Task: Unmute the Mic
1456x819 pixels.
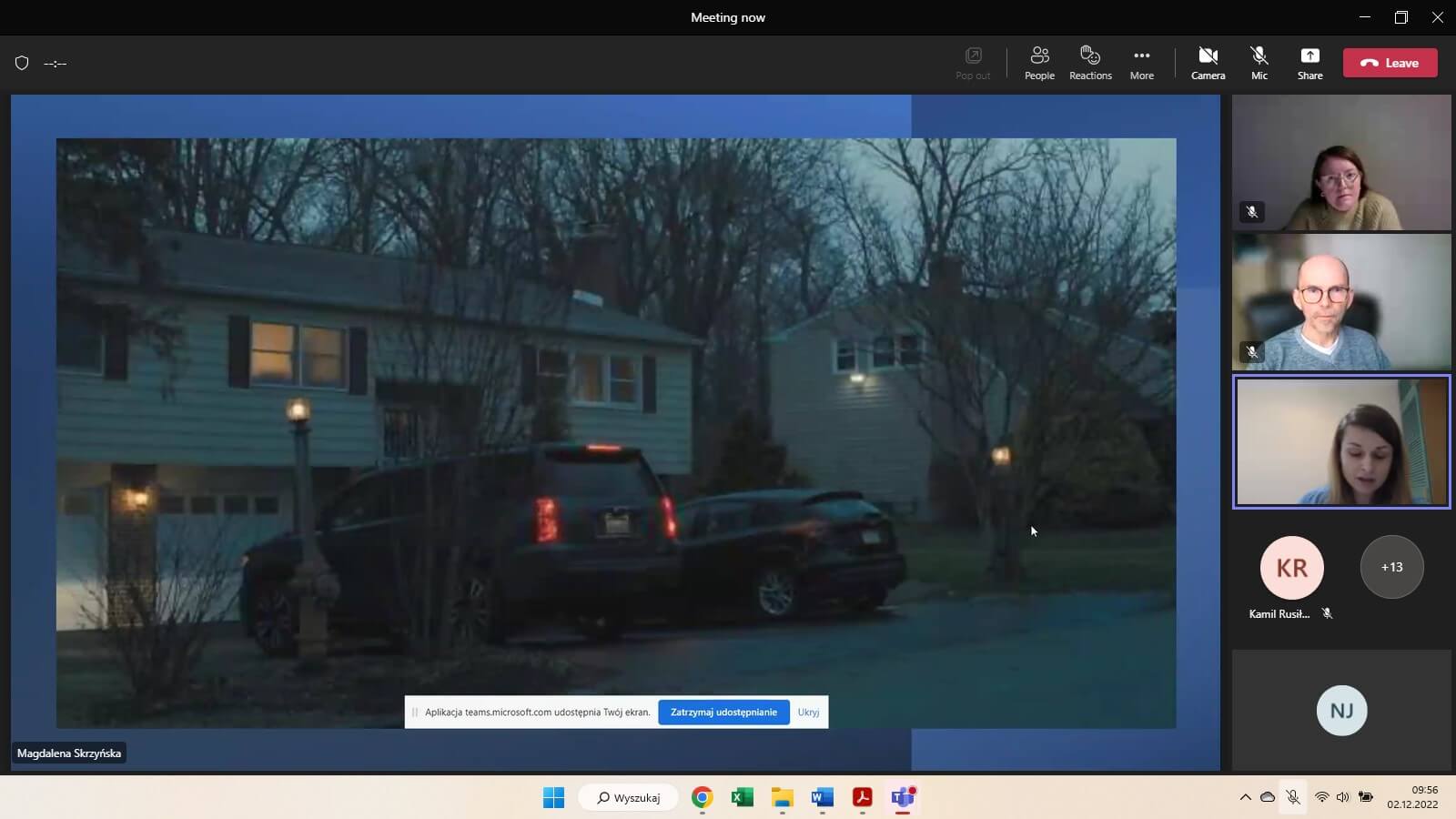Action: pos(1259,63)
